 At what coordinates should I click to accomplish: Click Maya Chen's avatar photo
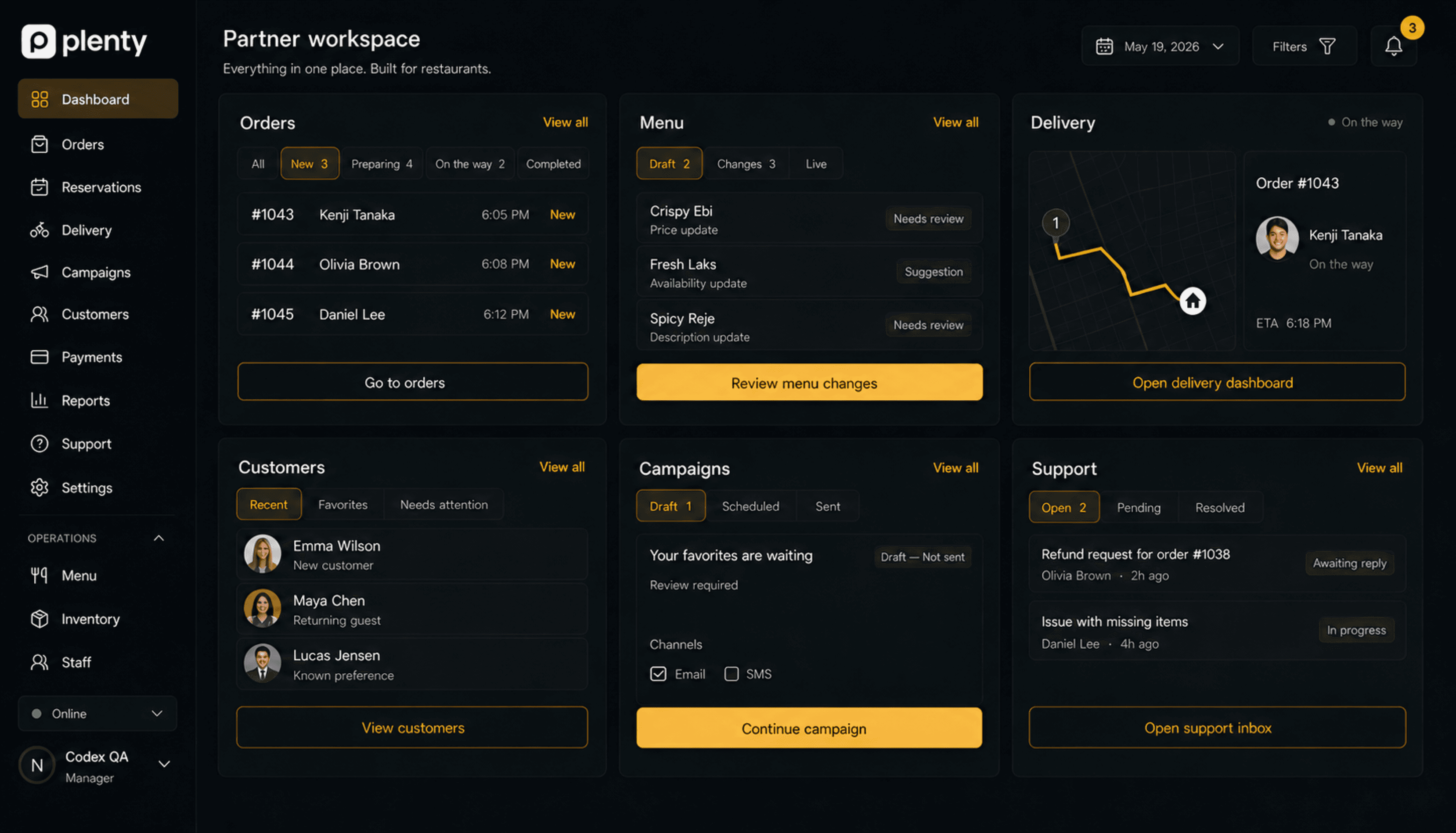pos(263,608)
